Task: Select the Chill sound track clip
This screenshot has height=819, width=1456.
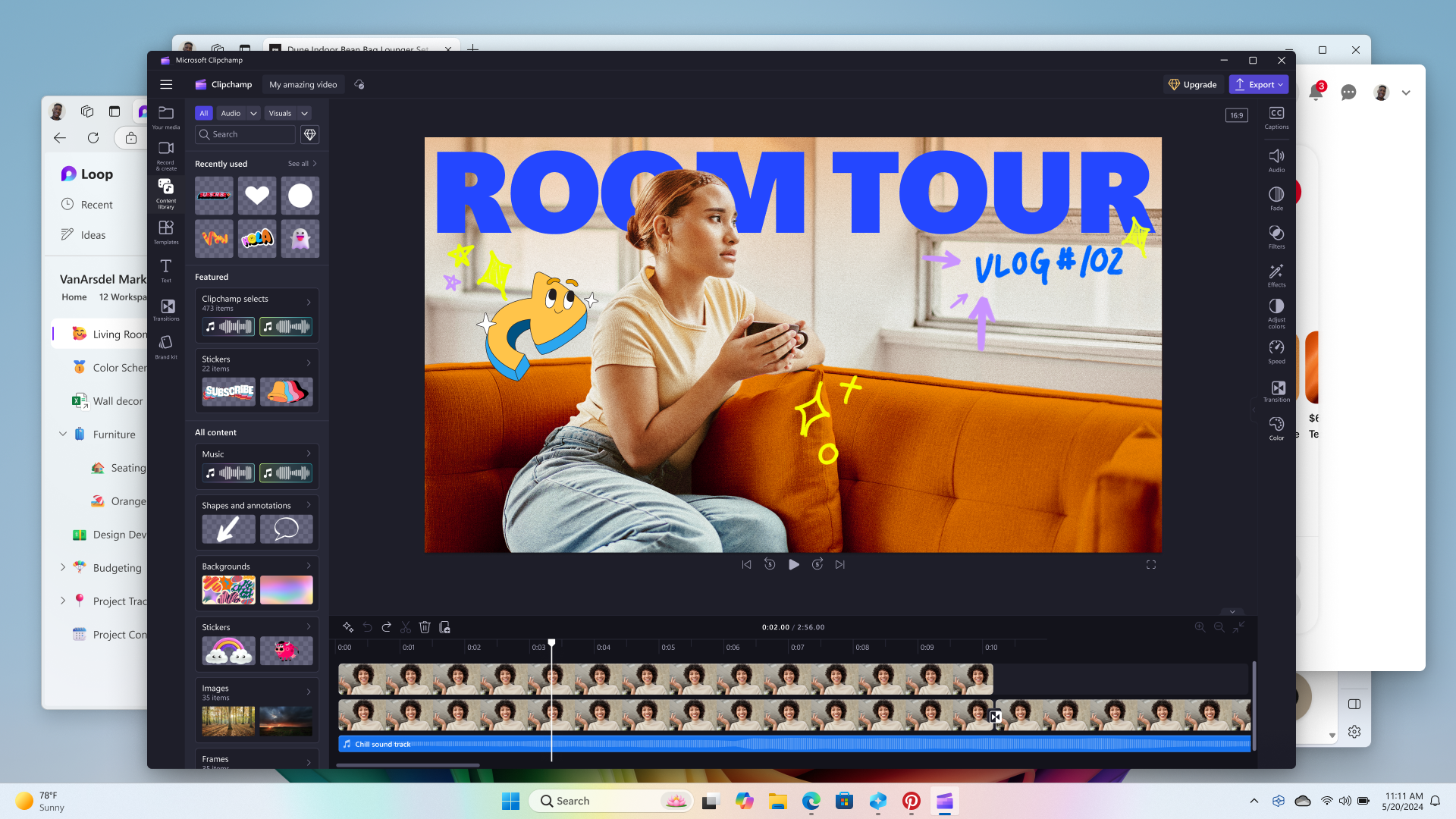Action: pyautogui.click(x=795, y=744)
